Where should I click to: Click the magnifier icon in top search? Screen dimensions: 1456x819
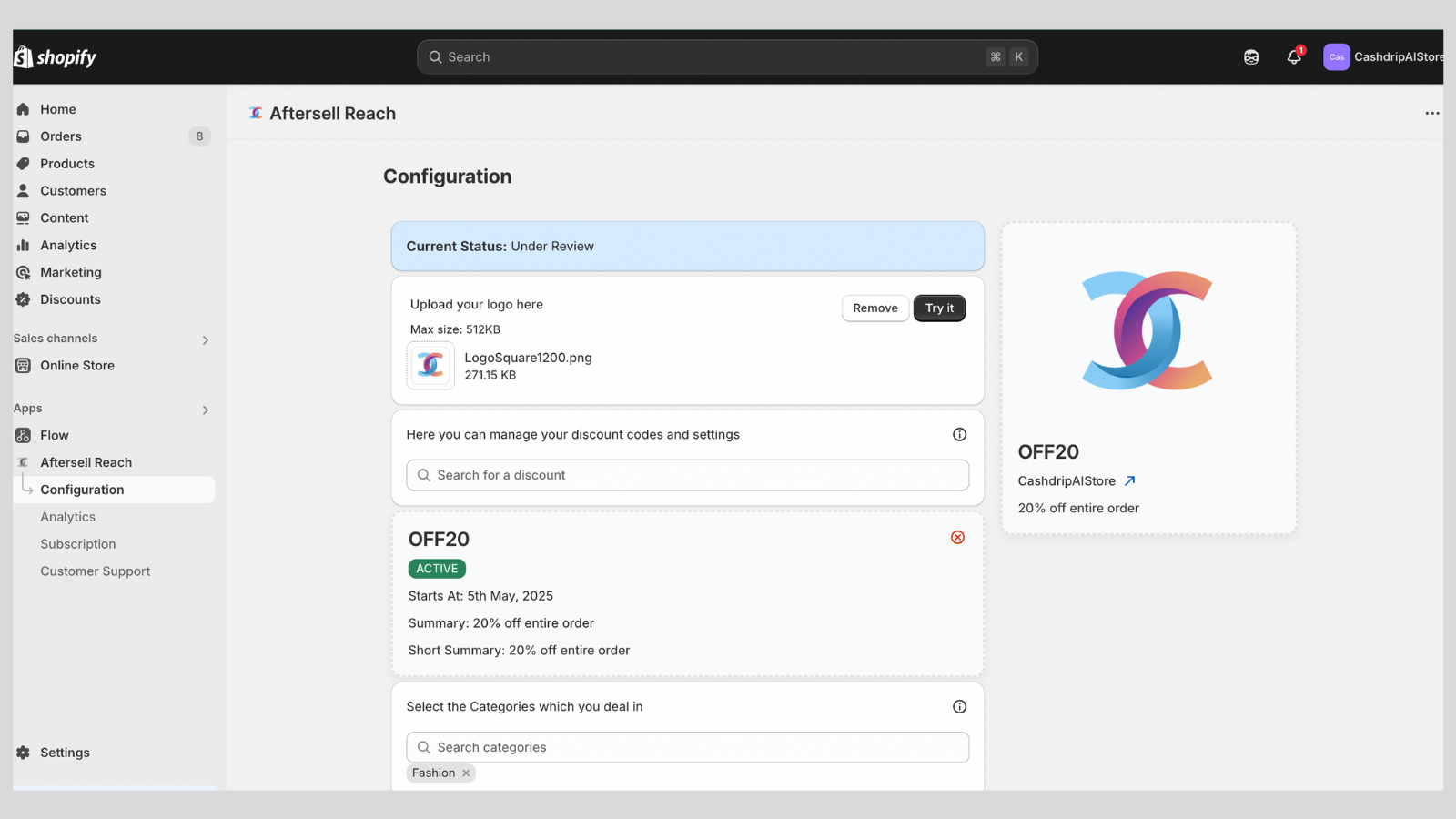coord(435,56)
